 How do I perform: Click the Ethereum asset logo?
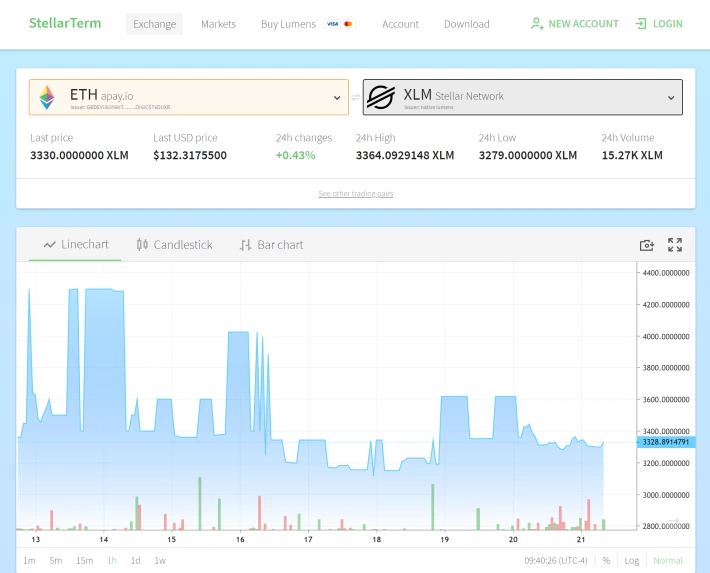point(47,97)
